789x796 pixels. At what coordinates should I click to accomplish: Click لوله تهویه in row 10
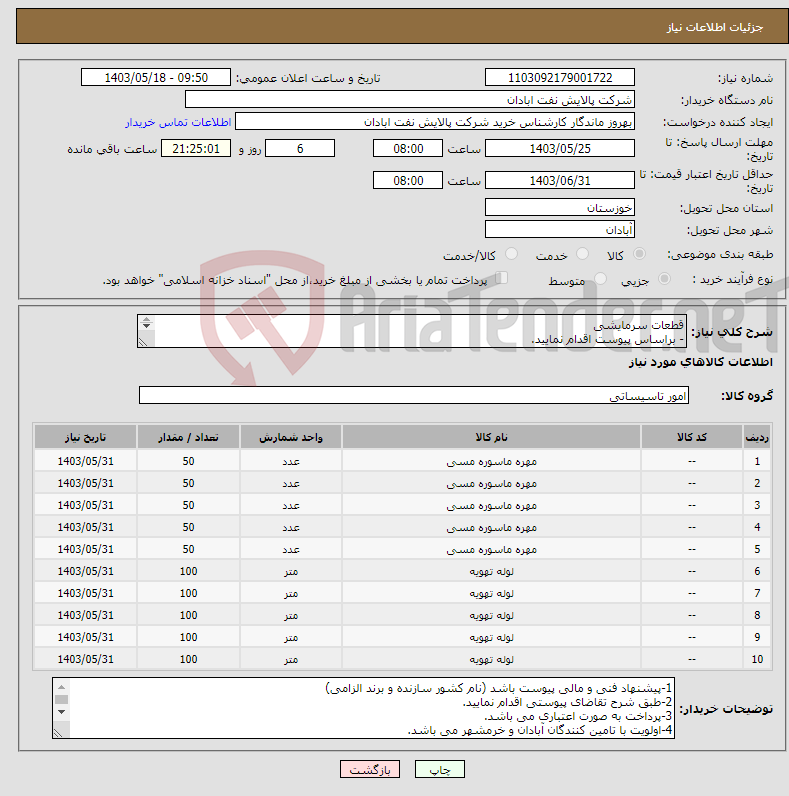[x=491, y=659]
